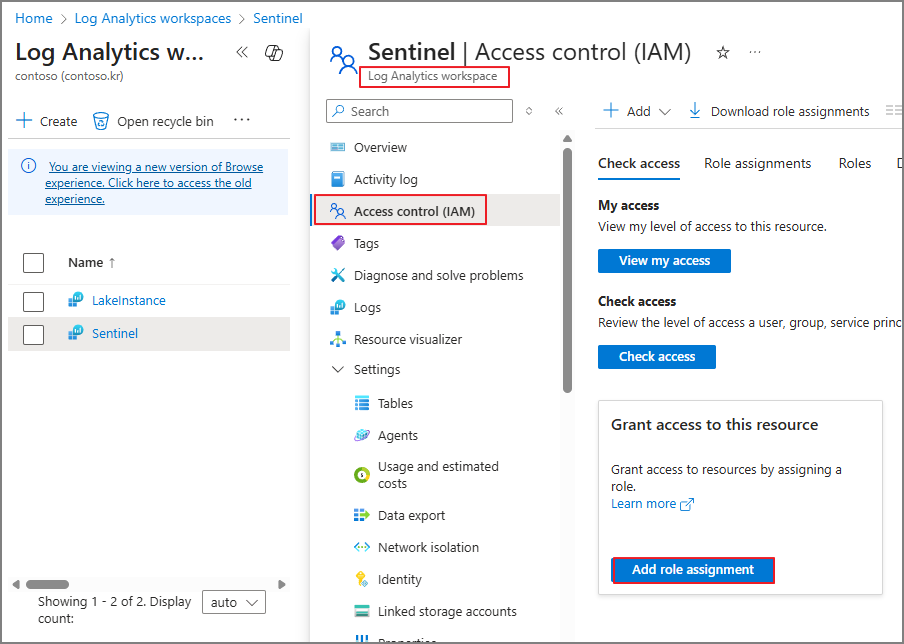The image size is (904, 644).
Task: Click the Overview menu icon
Action: click(338, 147)
